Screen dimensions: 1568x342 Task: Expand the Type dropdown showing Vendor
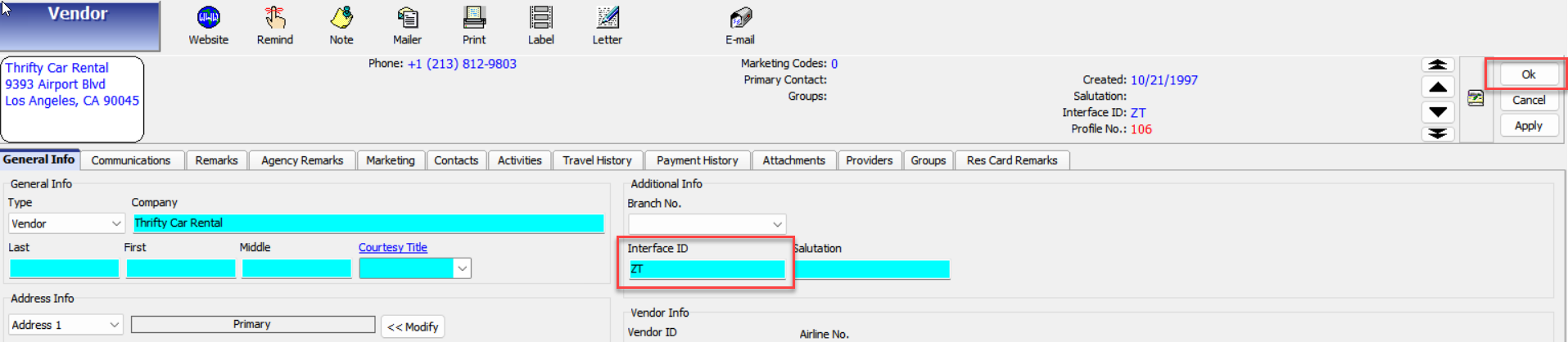point(115,223)
